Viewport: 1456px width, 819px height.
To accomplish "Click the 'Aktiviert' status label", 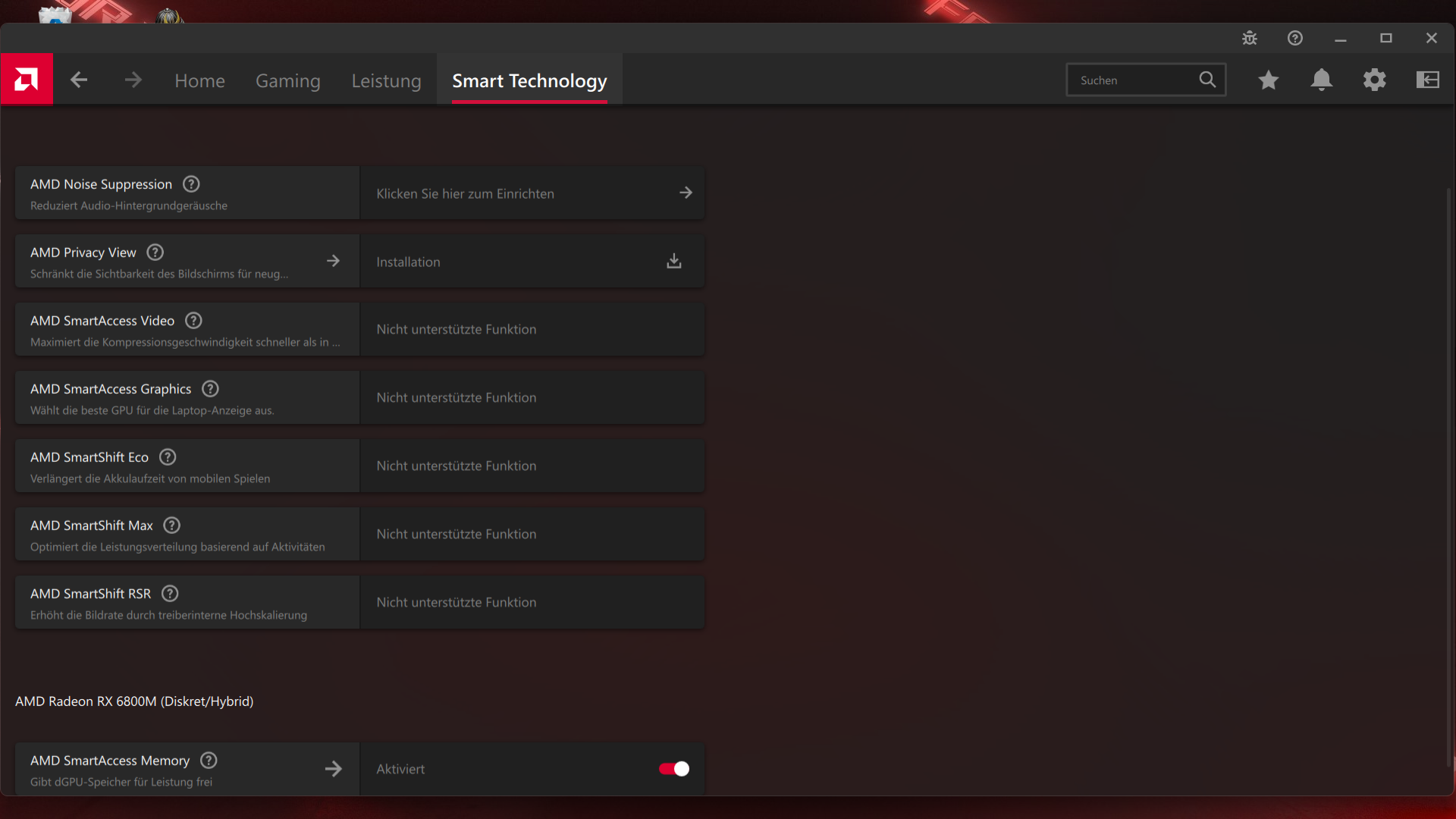I will [400, 769].
